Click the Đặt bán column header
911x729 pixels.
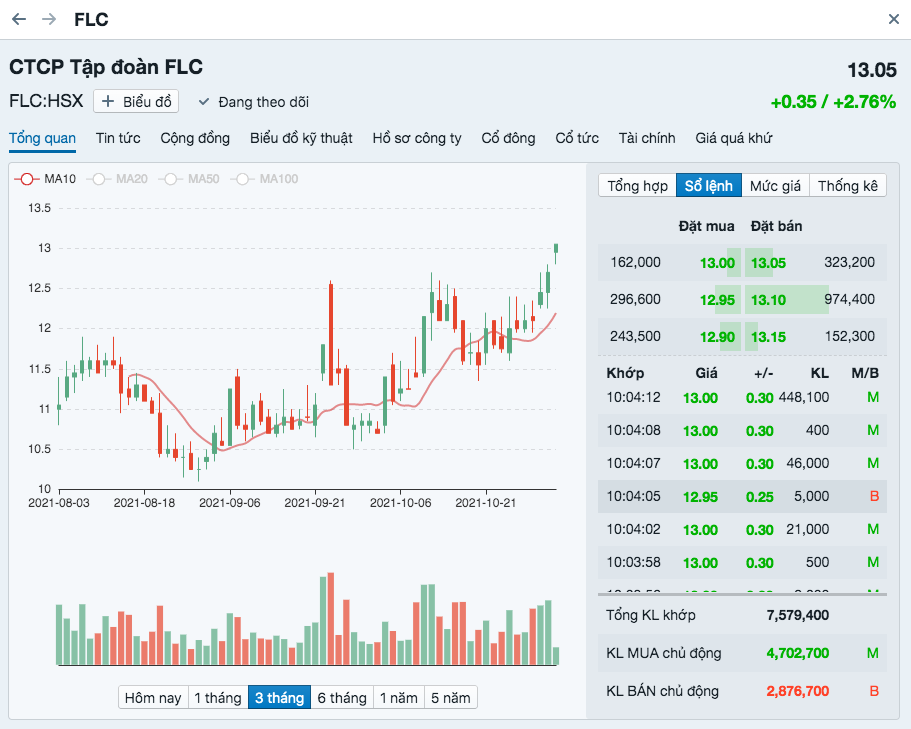[776, 226]
